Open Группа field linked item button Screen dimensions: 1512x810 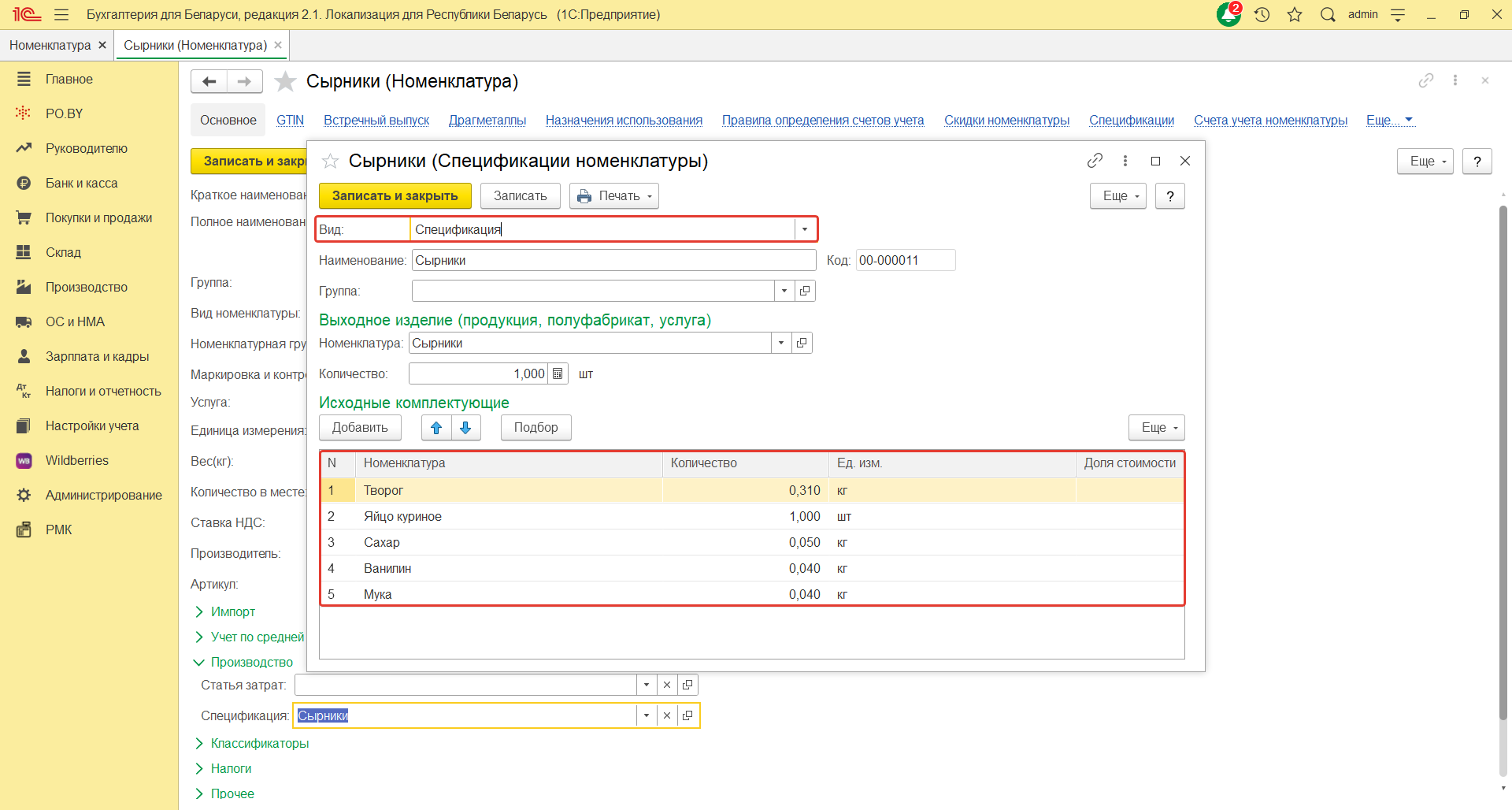click(805, 292)
